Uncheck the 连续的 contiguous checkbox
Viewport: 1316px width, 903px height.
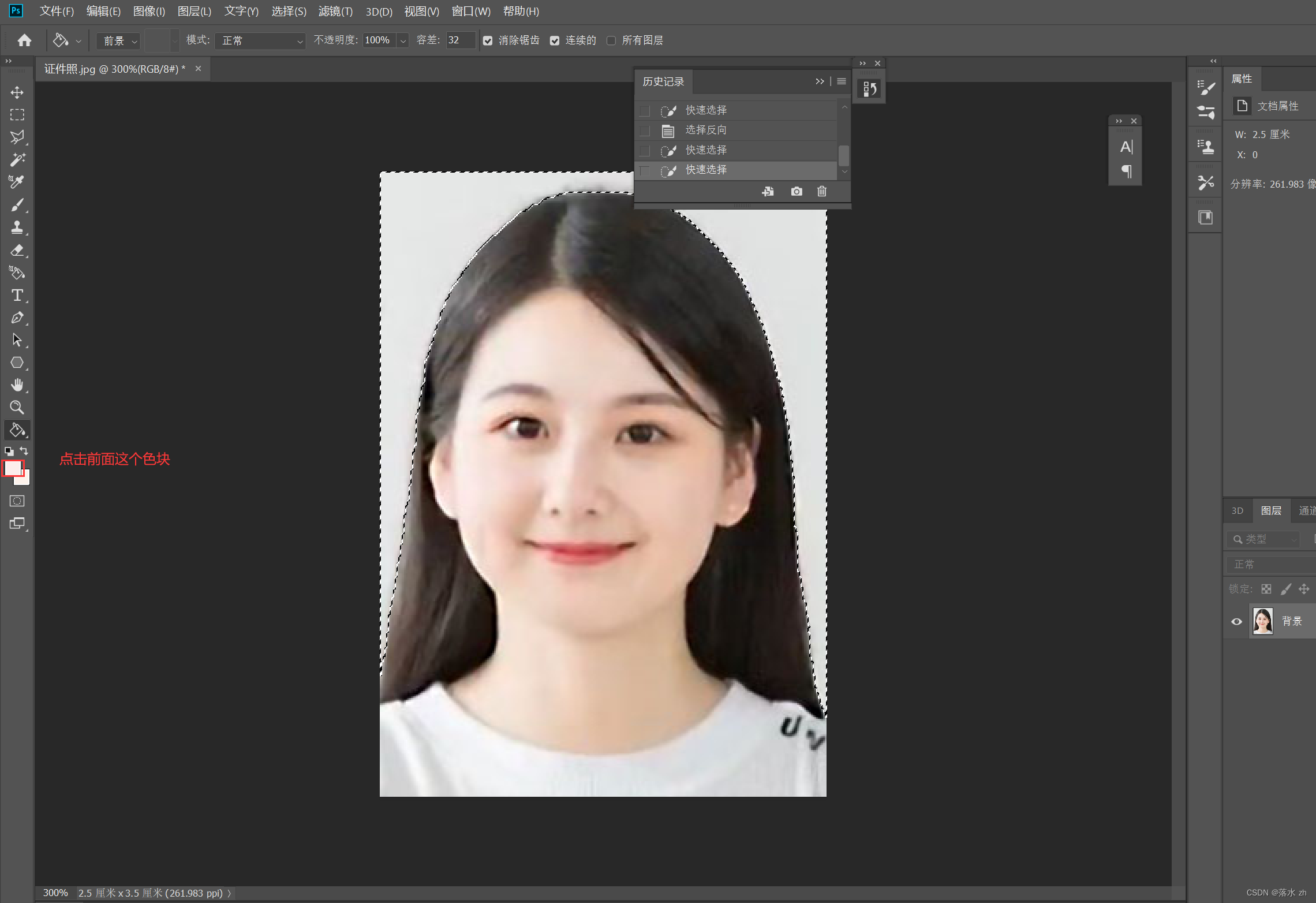click(x=555, y=40)
